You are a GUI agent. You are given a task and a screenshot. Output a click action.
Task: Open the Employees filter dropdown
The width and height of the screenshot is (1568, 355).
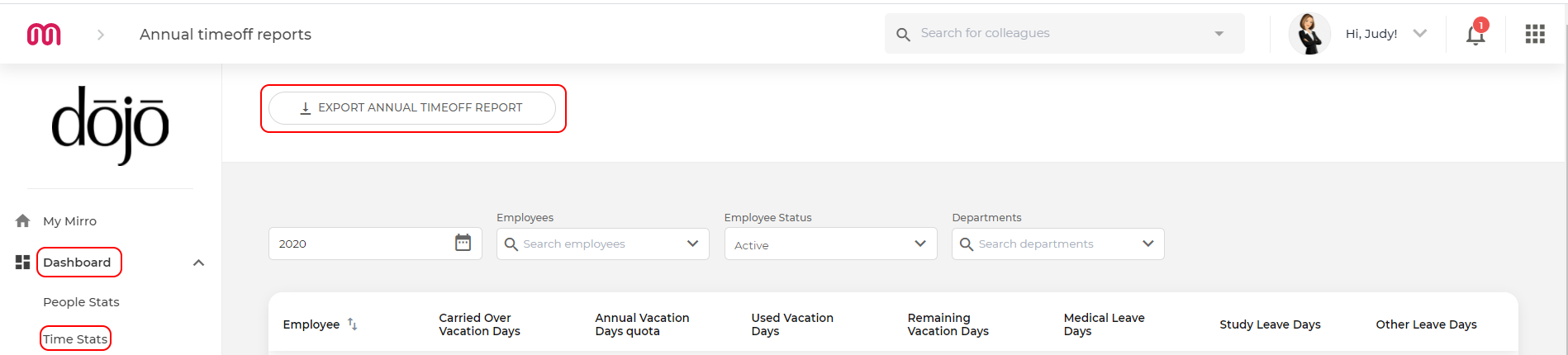point(692,244)
